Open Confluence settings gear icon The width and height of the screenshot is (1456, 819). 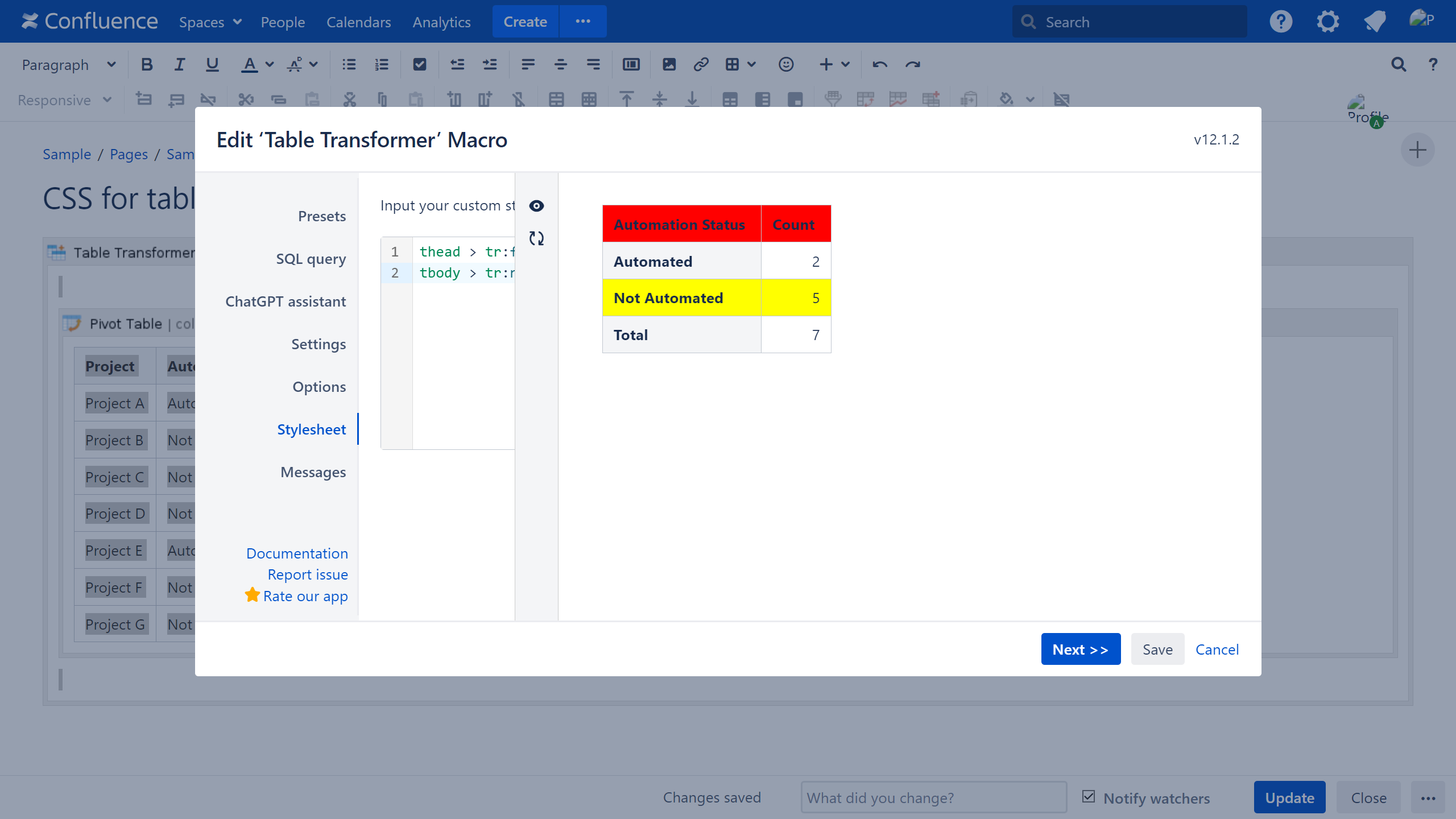click(x=1327, y=22)
